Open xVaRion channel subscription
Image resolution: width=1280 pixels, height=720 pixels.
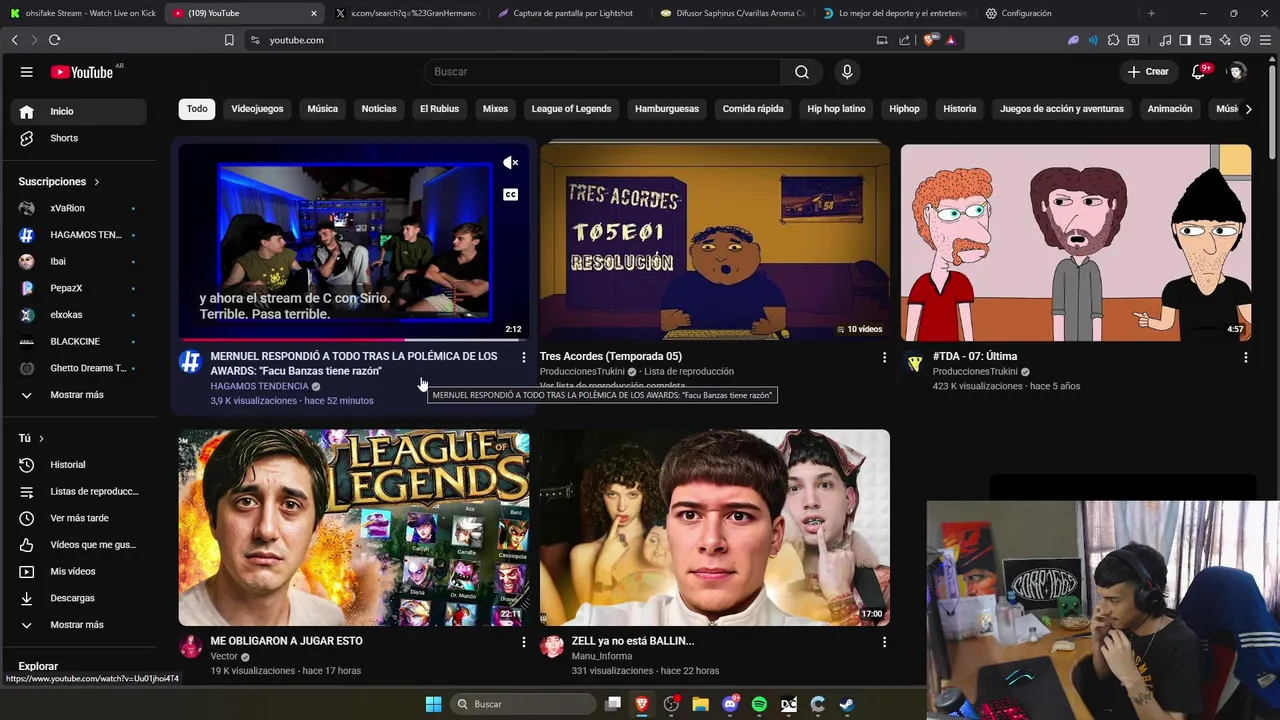tap(80, 208)
